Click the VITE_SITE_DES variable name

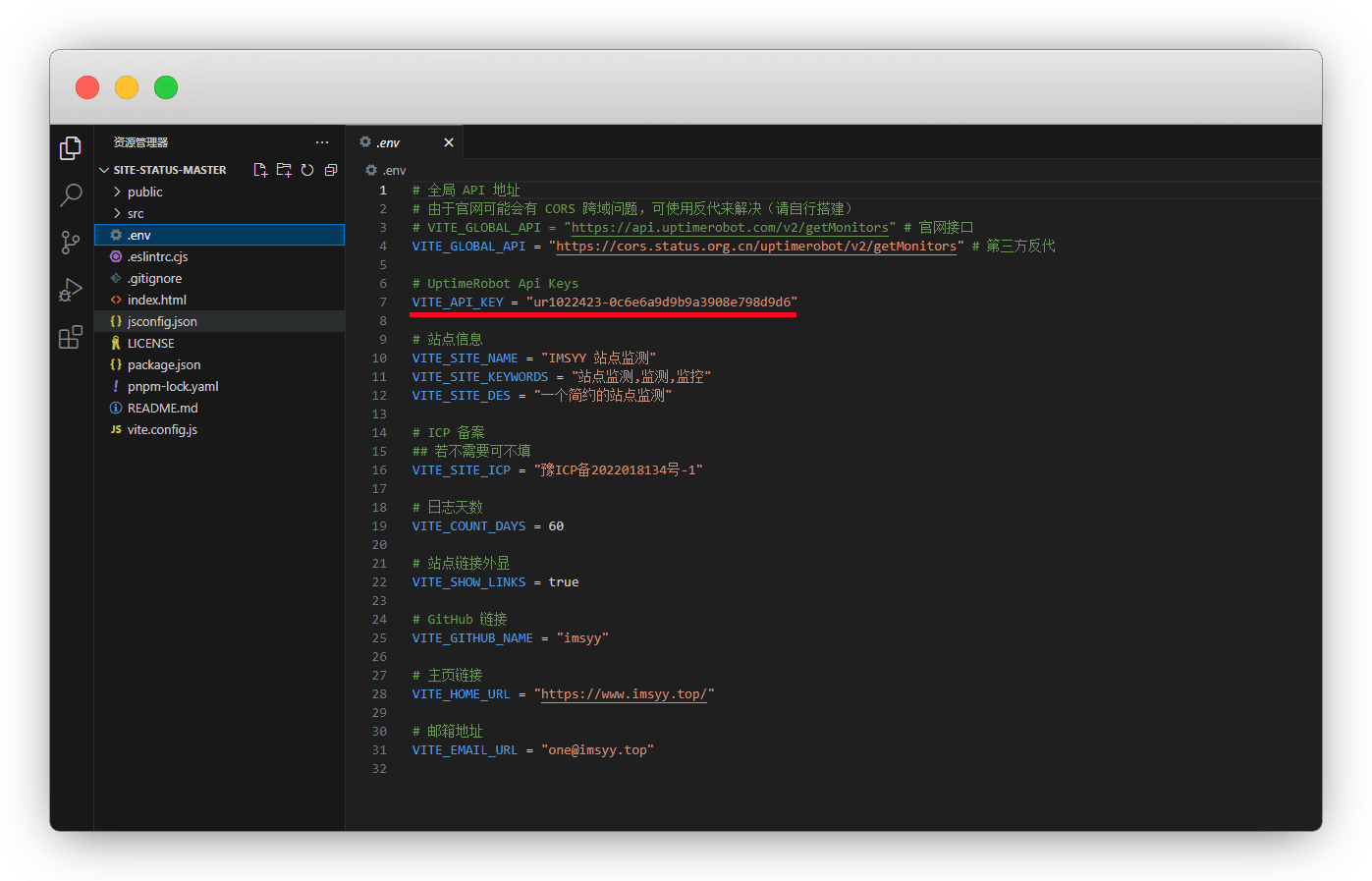(x=462, y=396)
